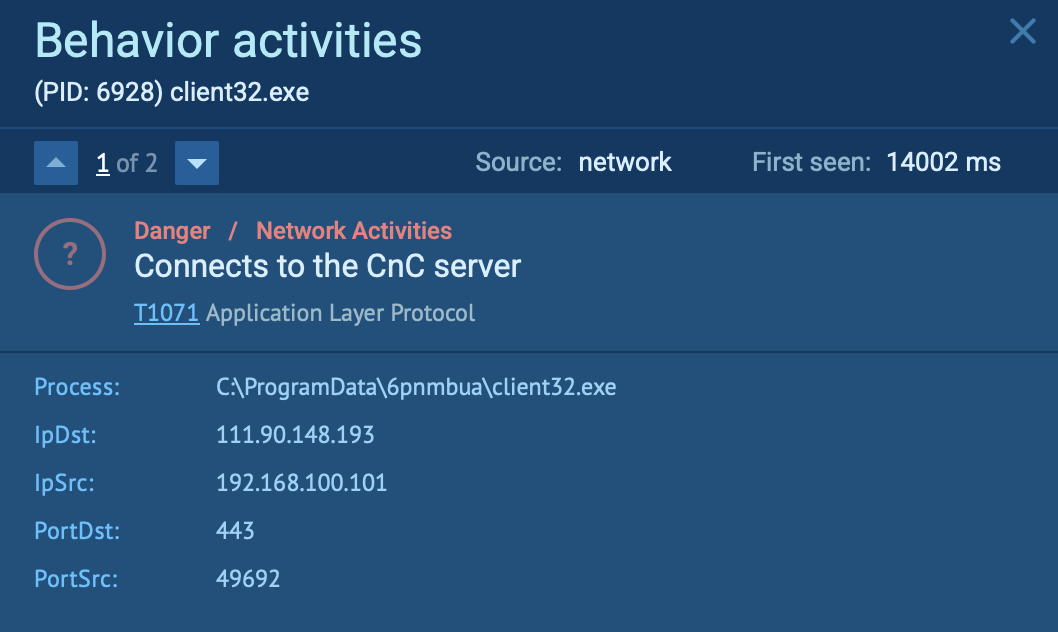Image resolution: width=1058 pixels, height=632 pixels.
Task: Go to next behavior activity with down arrow
Action: click(197, 163)
